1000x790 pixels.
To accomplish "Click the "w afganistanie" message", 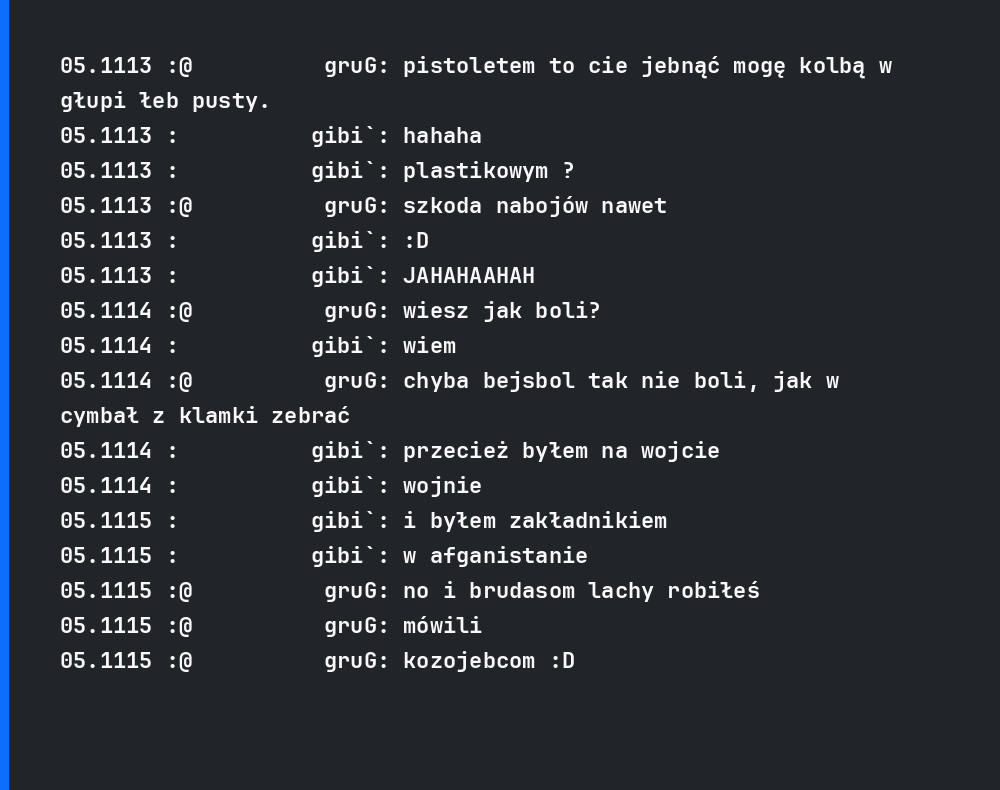I will 495,556.
